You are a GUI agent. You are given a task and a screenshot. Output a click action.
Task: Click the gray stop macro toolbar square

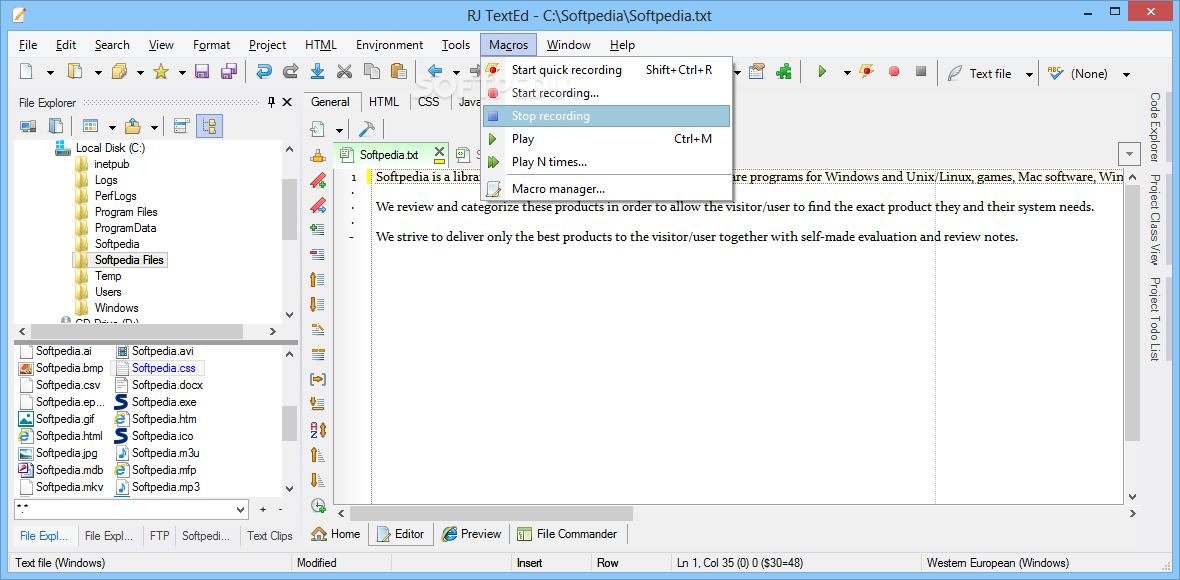(920, 72)
